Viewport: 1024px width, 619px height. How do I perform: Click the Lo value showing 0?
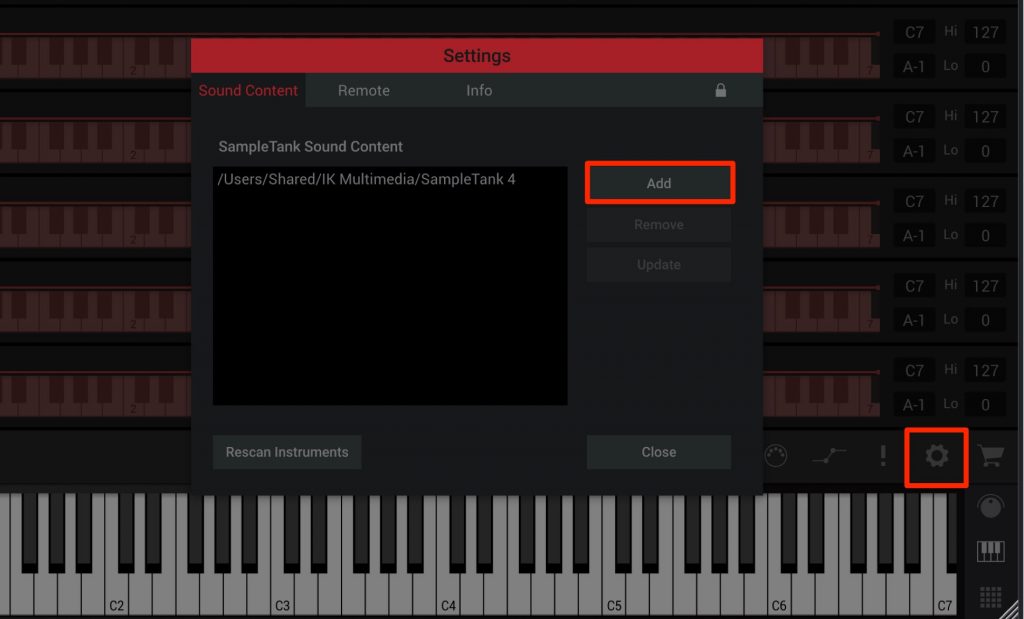coord(985,66)
